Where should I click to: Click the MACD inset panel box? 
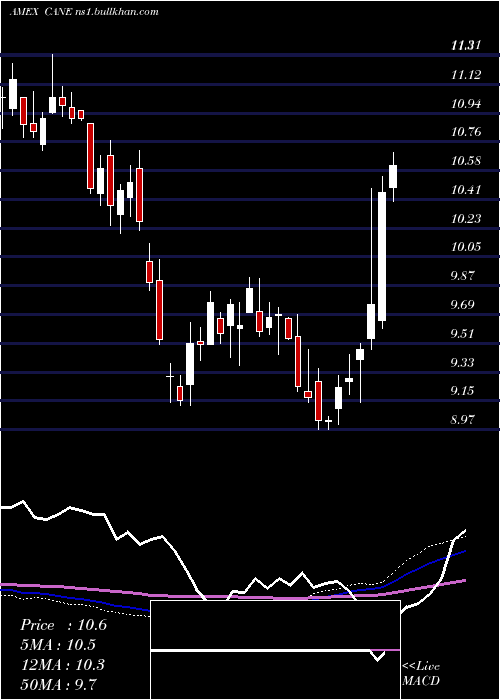(x=275, y=650)
